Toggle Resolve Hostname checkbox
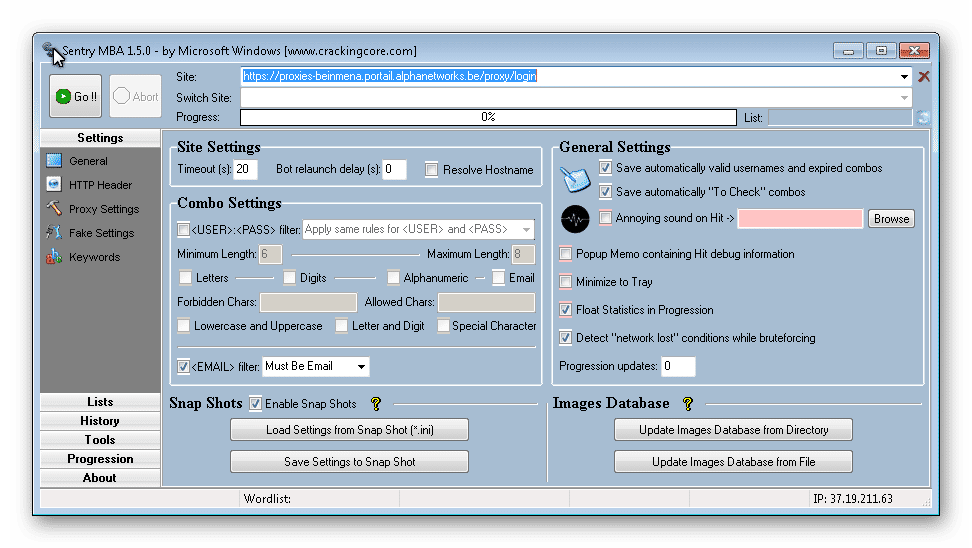This screenshot has width=972, height=548. click(431, 169)
